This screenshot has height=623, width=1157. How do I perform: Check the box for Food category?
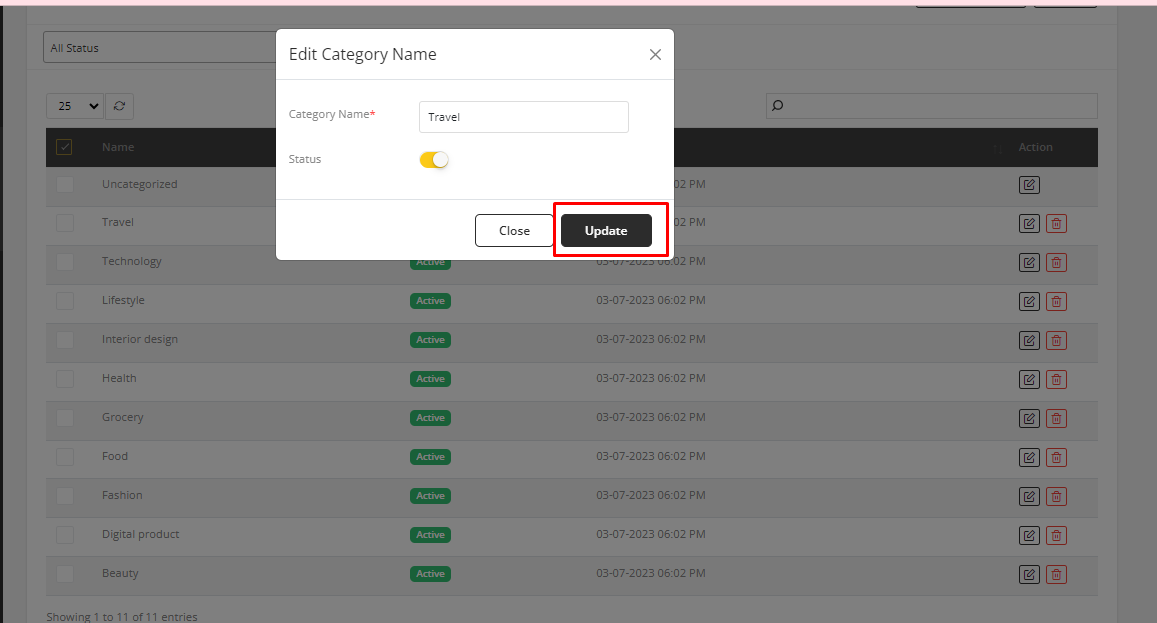pyautogui.click(x=65, y=457)
